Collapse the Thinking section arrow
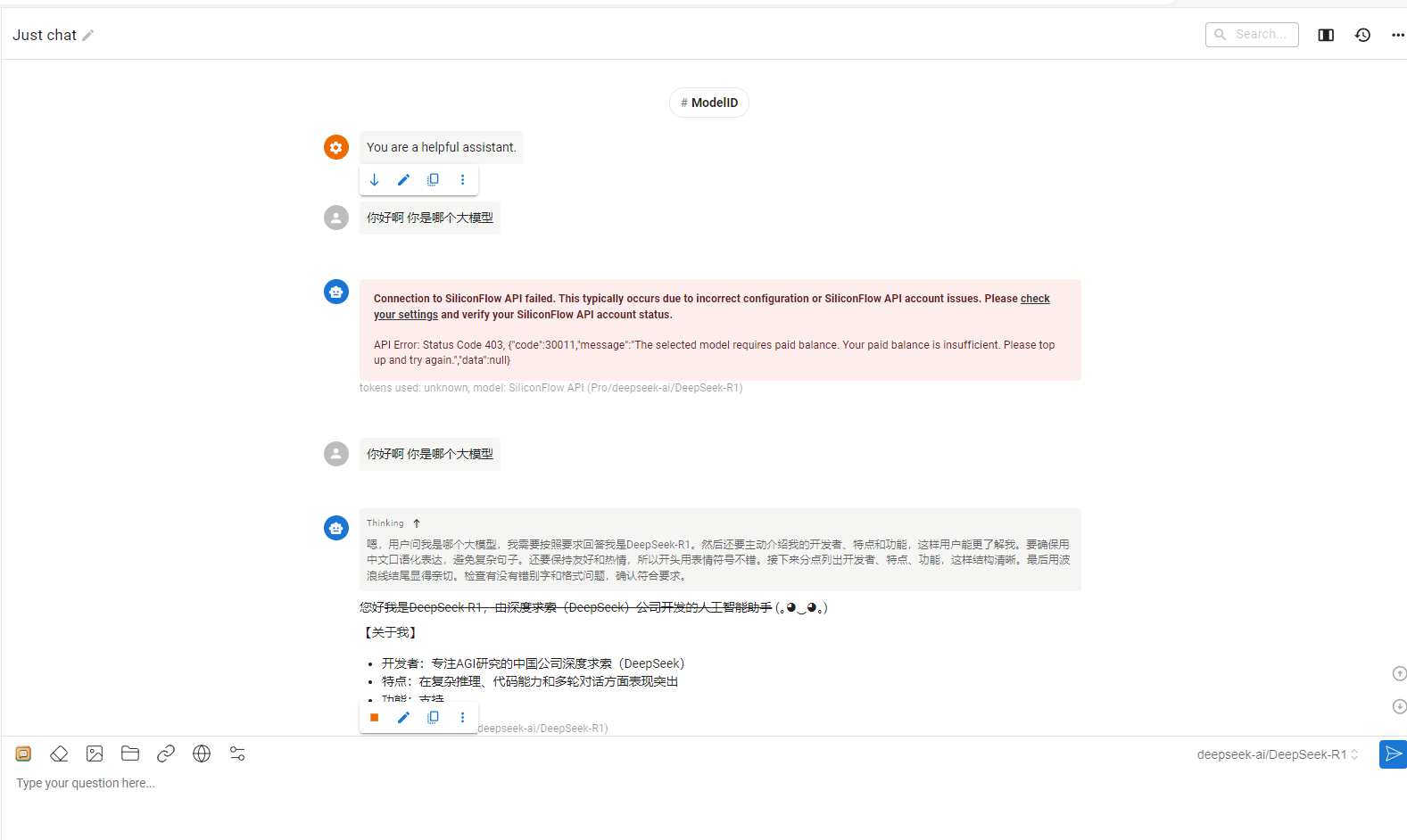This screenshot has width=1407, height=840. click(417, 523)
